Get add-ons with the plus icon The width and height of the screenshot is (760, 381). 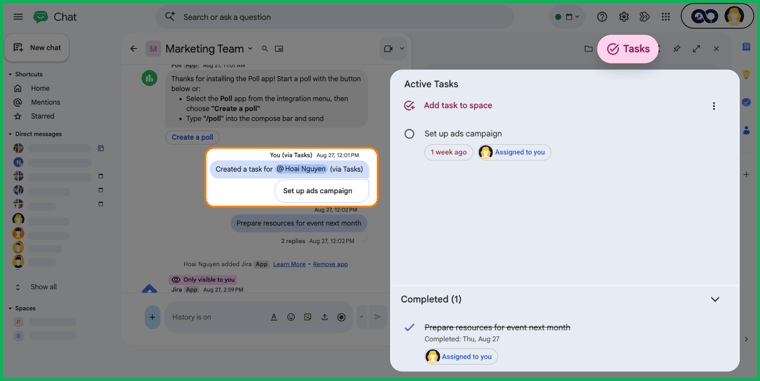pos(746,175)
